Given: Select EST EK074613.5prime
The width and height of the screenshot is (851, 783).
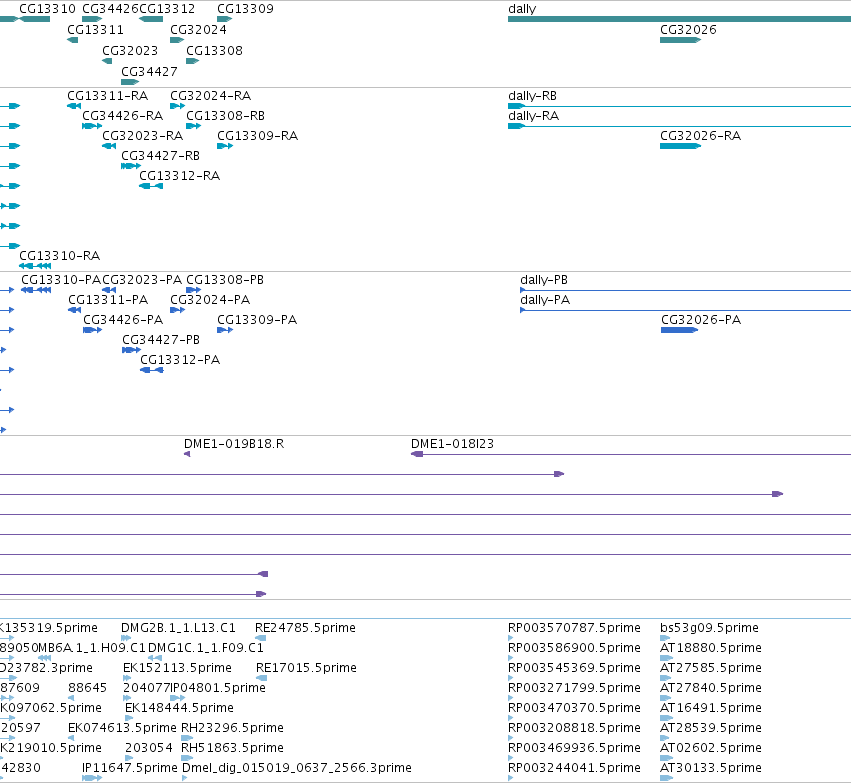Looking at the screenshot, I should click(123, 728).
